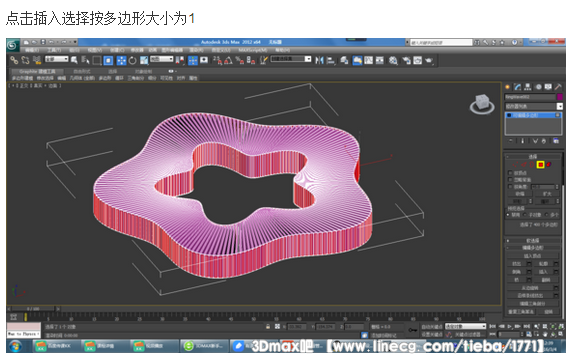Screen dimensions: 573x363
Task: Expand the 软选择 rollout
Action: point(533,240)
